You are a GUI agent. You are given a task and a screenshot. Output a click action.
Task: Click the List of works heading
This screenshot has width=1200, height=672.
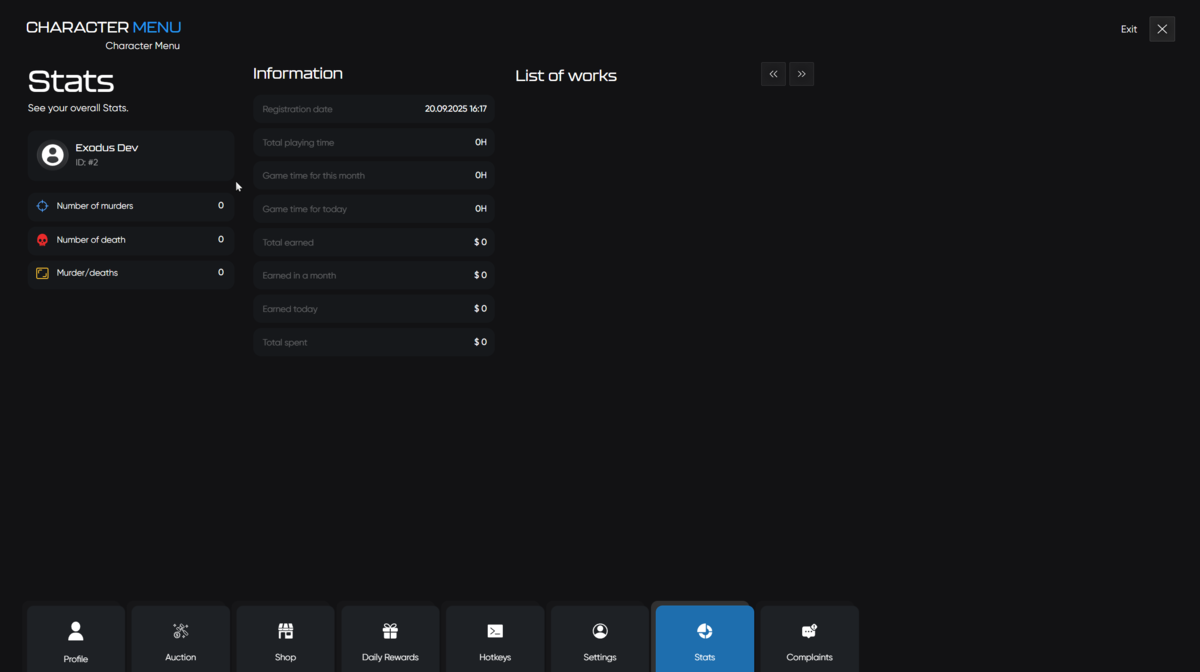click(566, 76)
